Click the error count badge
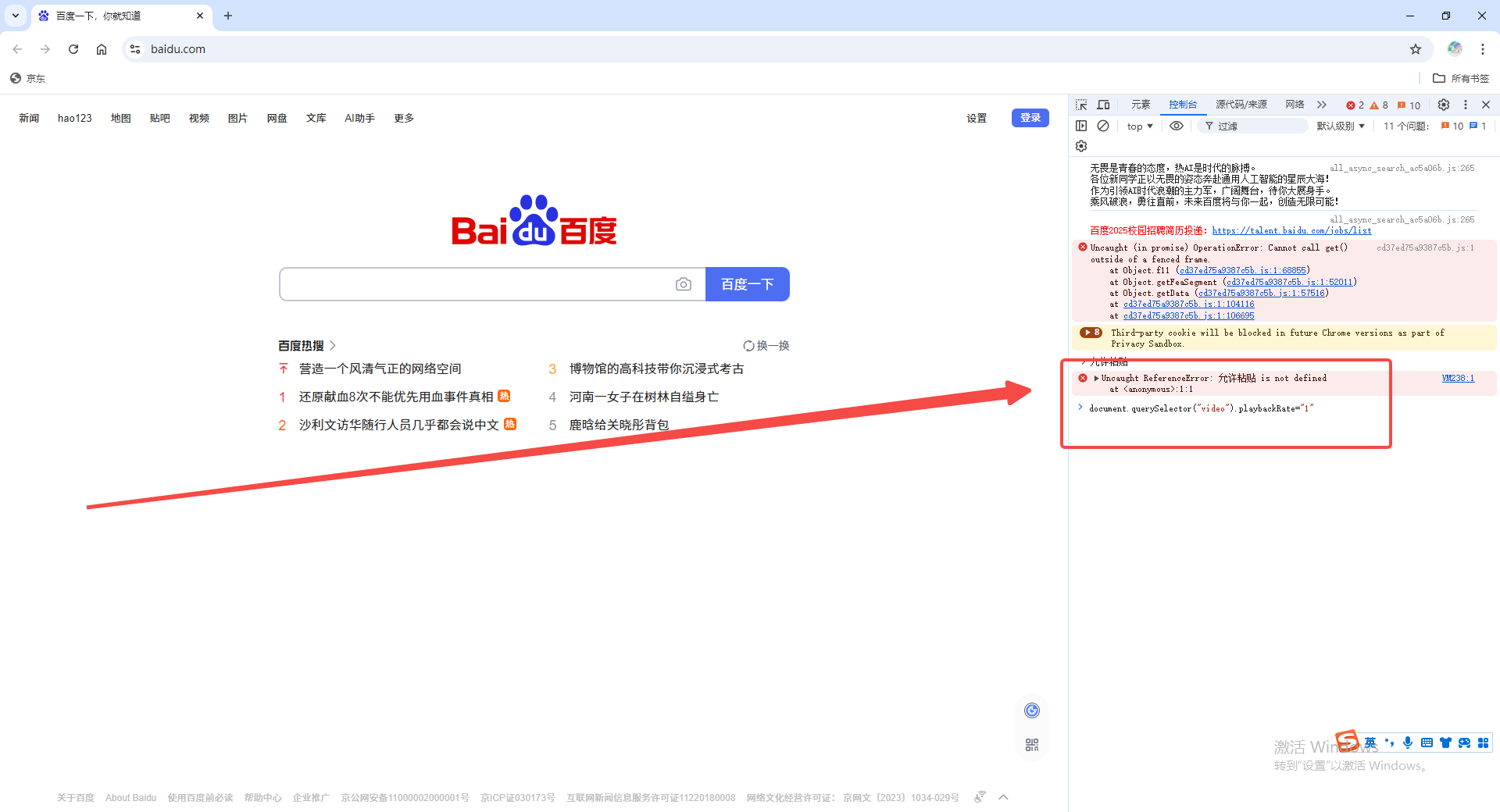This screenshot has width=1500, height=812. tap(1355, 105)
